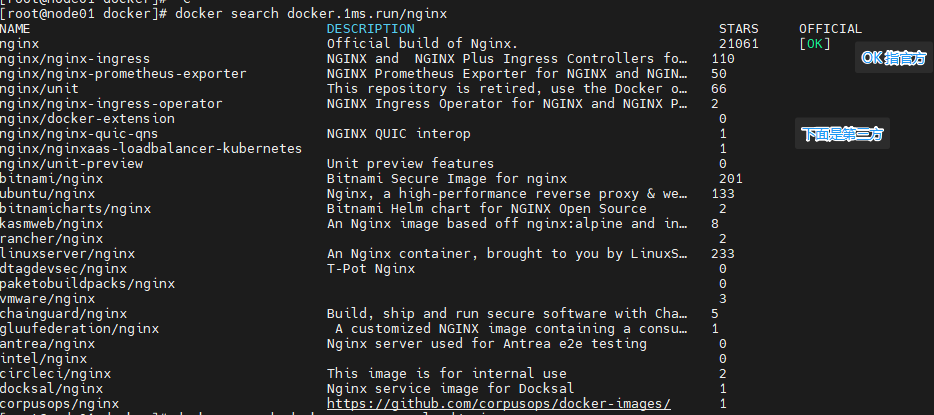Click the DESCRIPTION column header
934x415 pixels.
click(370, 29)
